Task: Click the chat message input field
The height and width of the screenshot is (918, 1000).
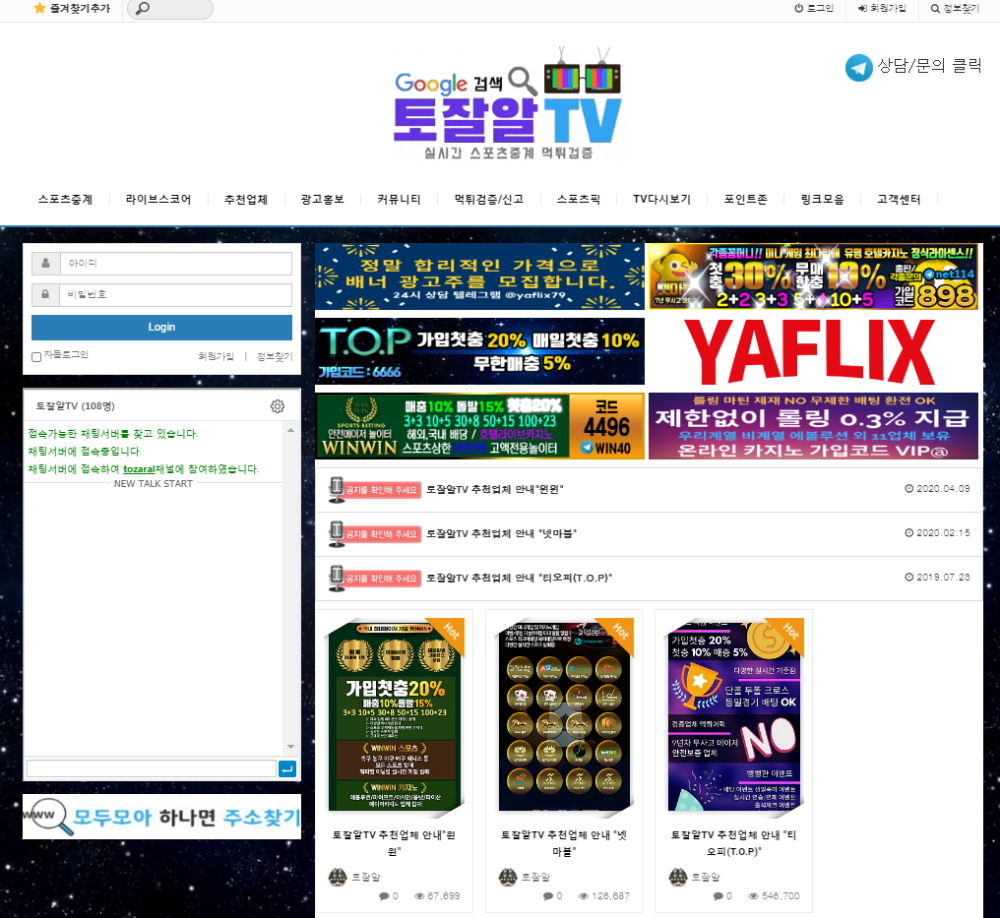Action: (151, 769)
